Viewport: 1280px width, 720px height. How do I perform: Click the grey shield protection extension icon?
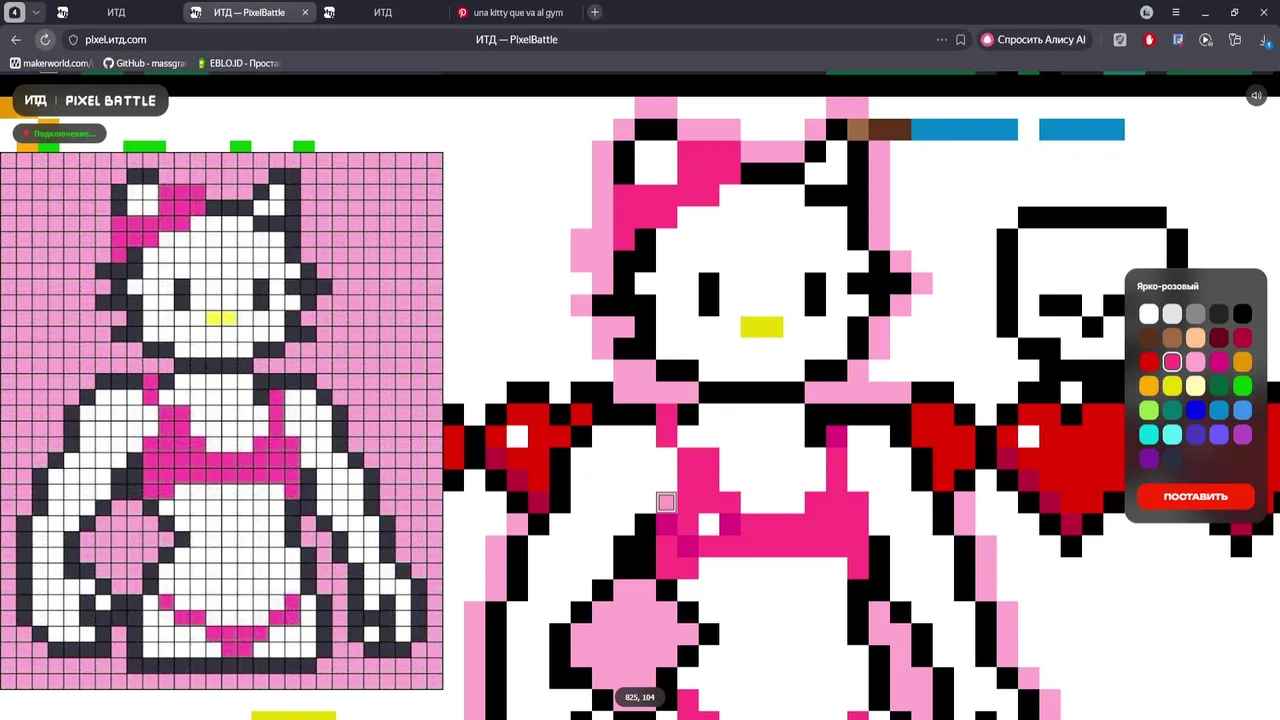[x=1120, y=40]
